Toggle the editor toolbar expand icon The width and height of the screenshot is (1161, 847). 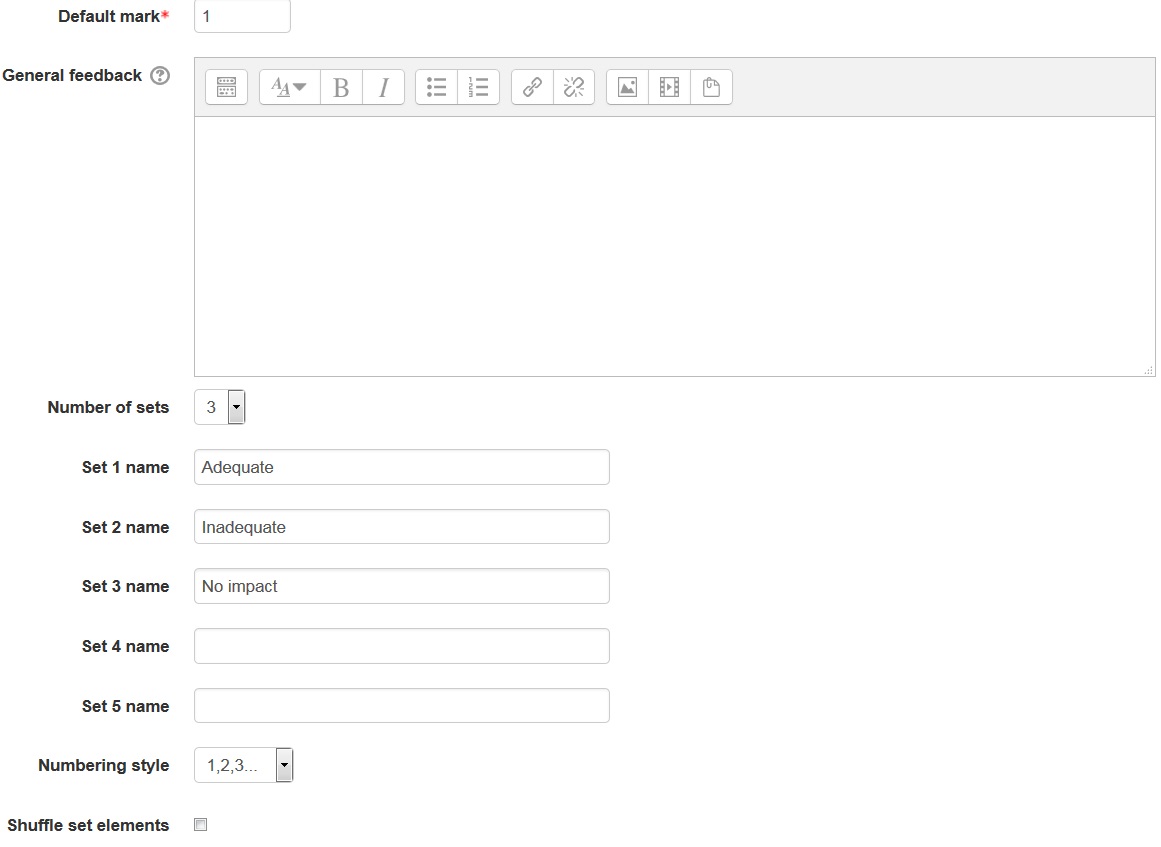pos(226,87)
